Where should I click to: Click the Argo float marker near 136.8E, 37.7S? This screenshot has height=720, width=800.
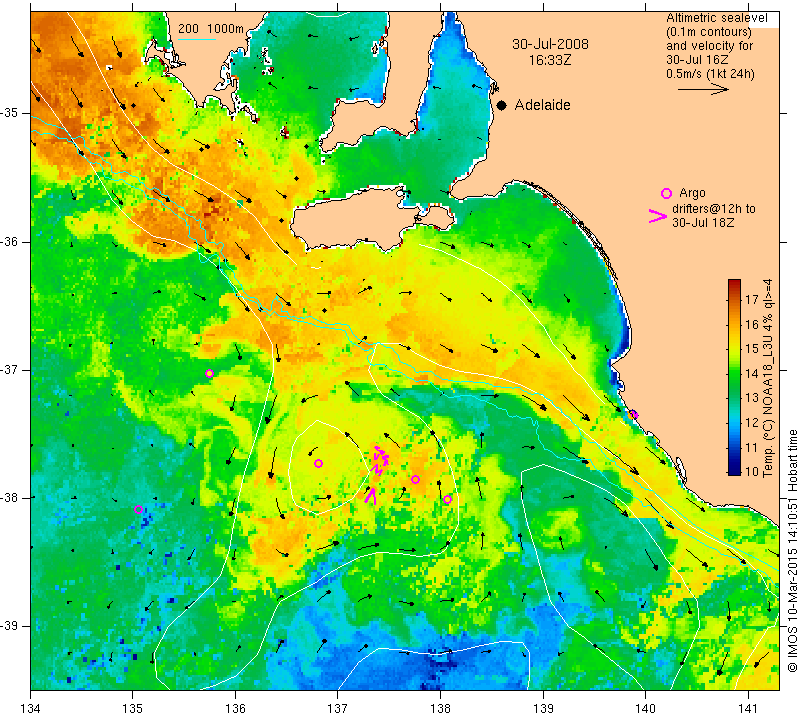click(318, 463)
